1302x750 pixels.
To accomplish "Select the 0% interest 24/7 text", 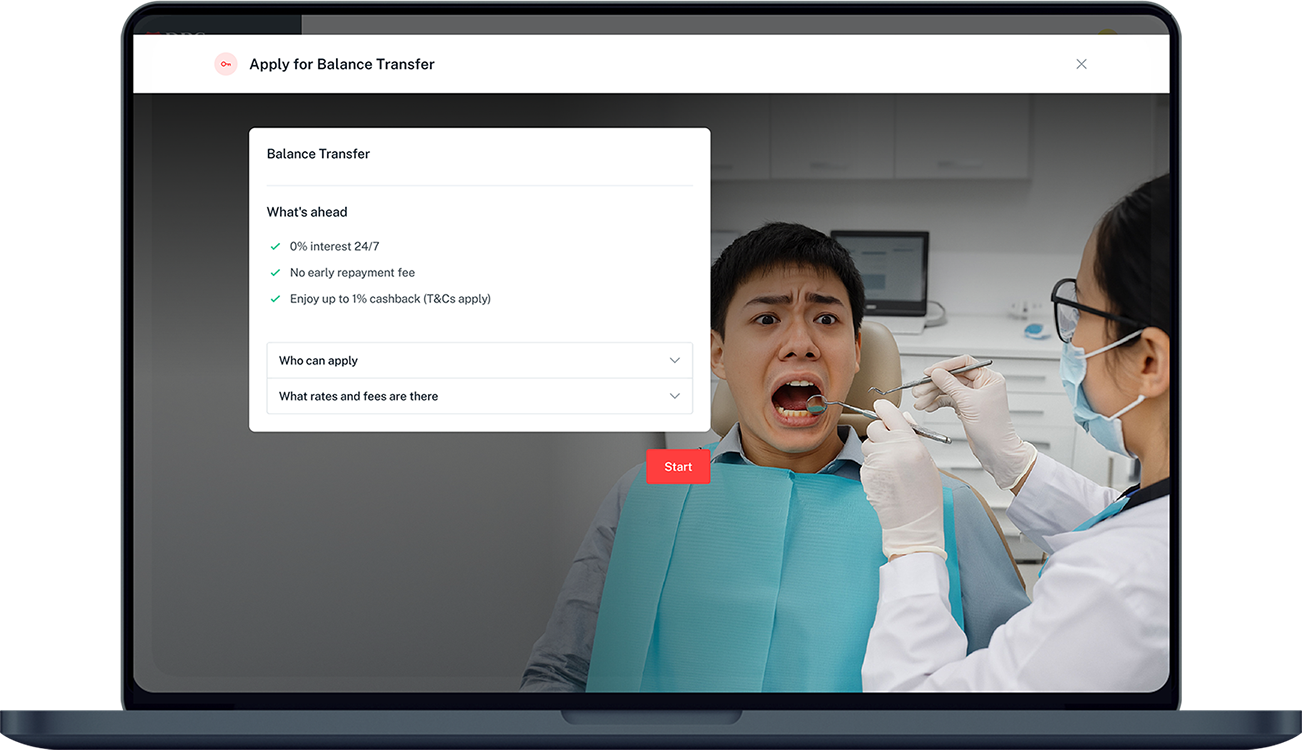I will click(x=334, y=246).
